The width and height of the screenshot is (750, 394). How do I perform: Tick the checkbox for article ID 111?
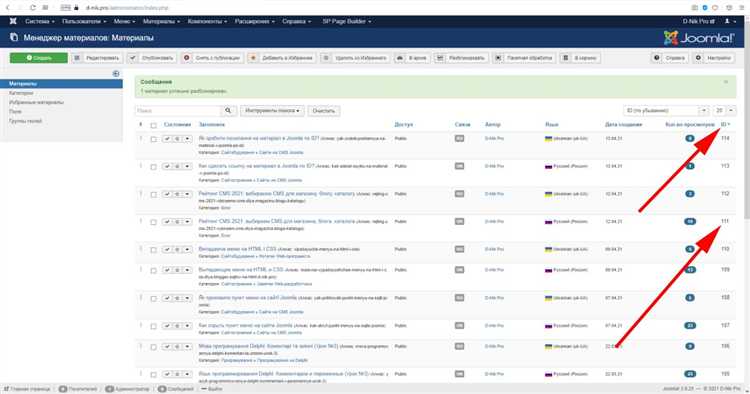[x=153, y=223]
